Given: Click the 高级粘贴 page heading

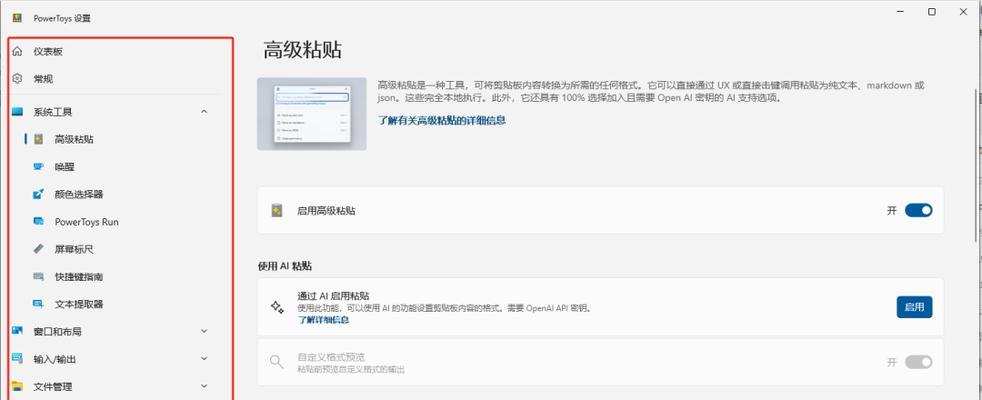Looking at the screenshot, I should (x=302, y=50).
